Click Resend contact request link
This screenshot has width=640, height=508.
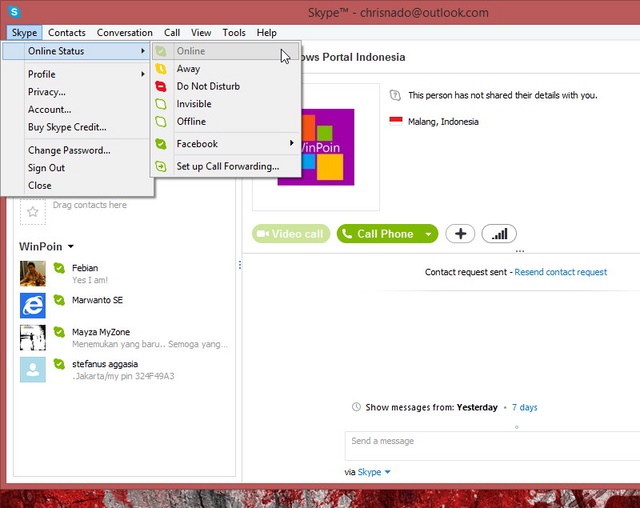click(560, 272)
